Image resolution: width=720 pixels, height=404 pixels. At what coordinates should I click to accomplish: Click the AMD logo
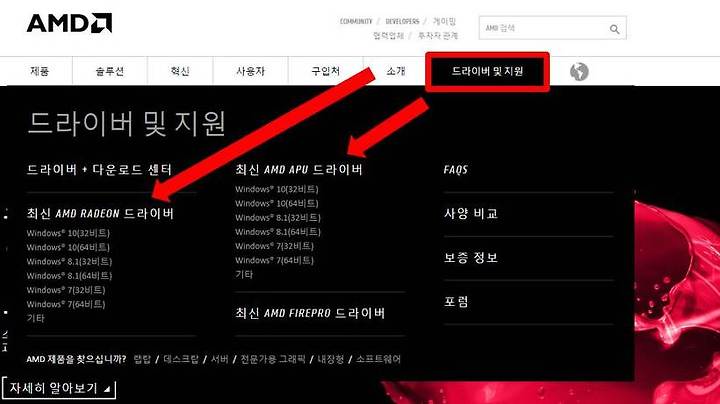coord(69,23)
